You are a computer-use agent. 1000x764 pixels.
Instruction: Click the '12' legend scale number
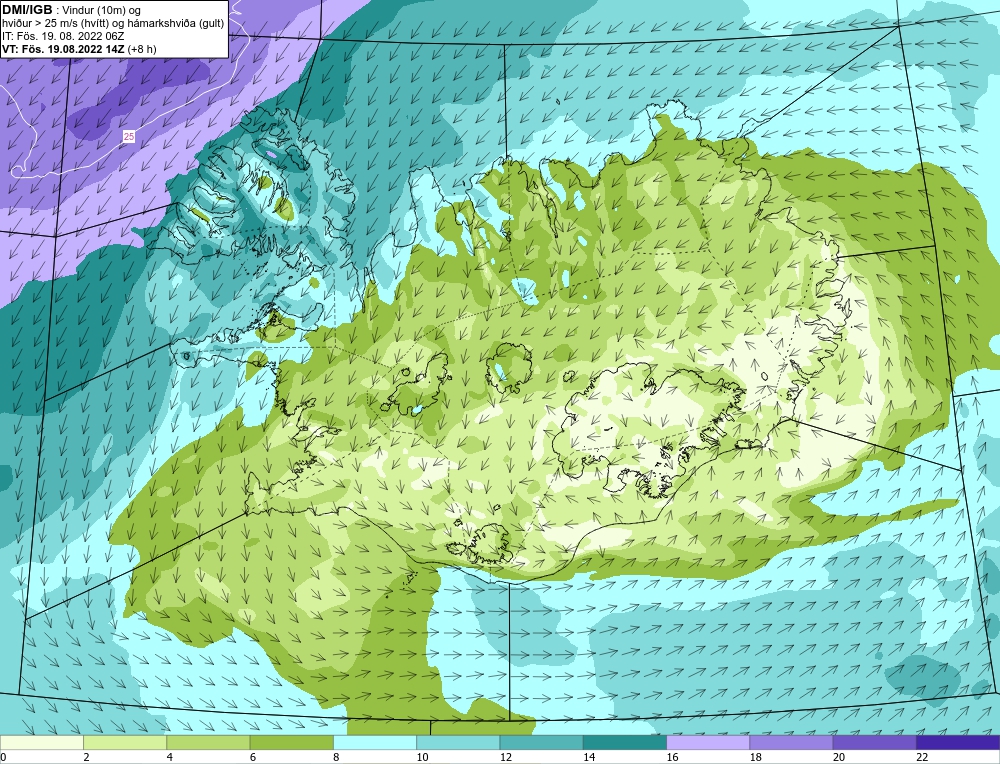tap(506, 757)
